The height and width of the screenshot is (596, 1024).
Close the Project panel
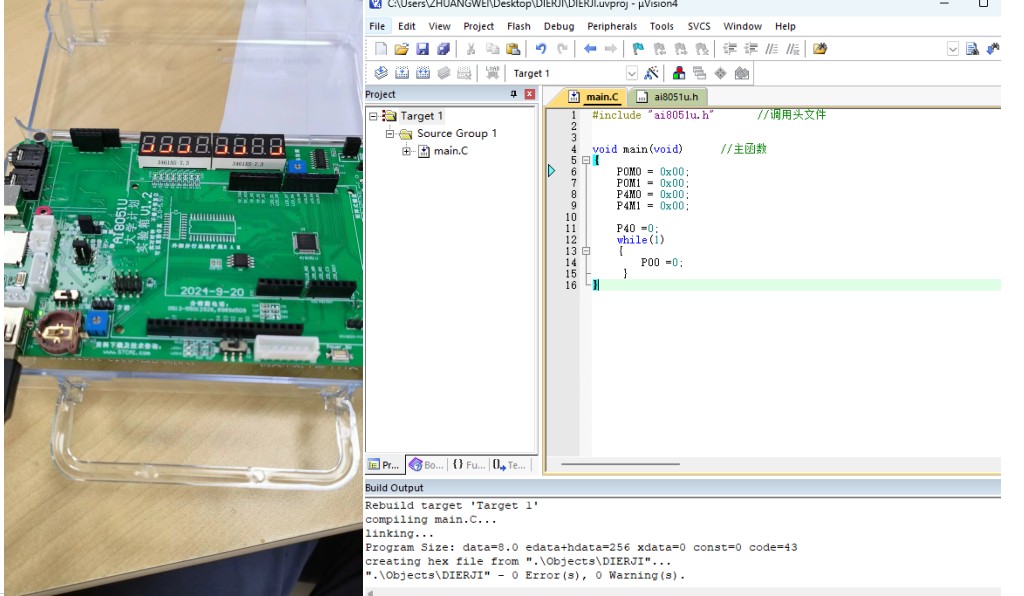coord(529,95)
